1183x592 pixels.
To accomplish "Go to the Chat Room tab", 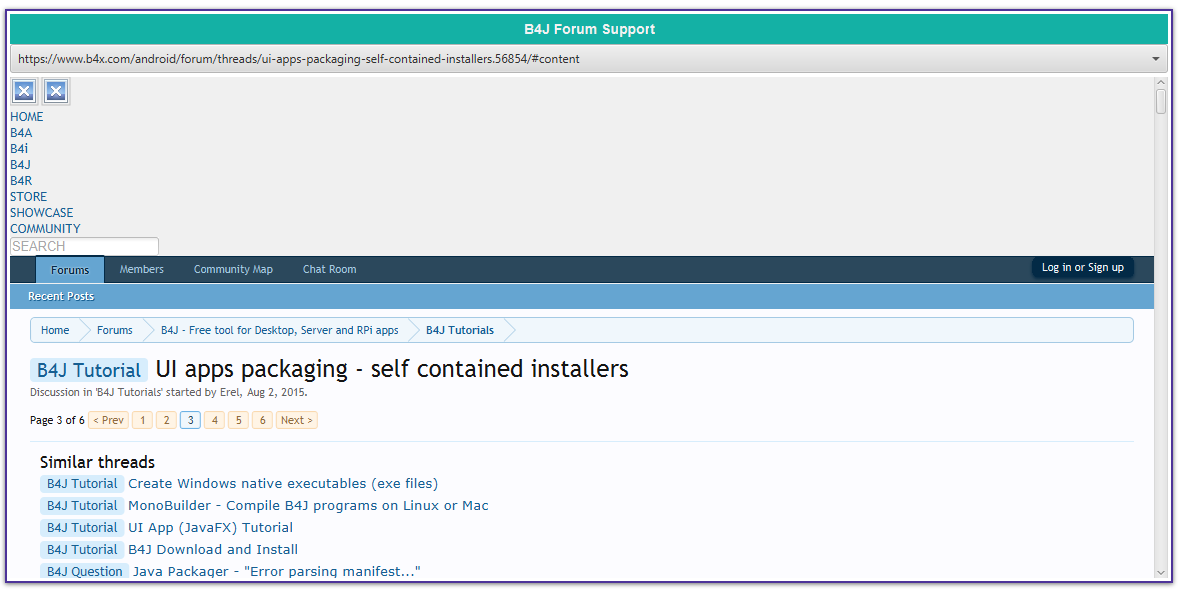I will click(329, 269).
